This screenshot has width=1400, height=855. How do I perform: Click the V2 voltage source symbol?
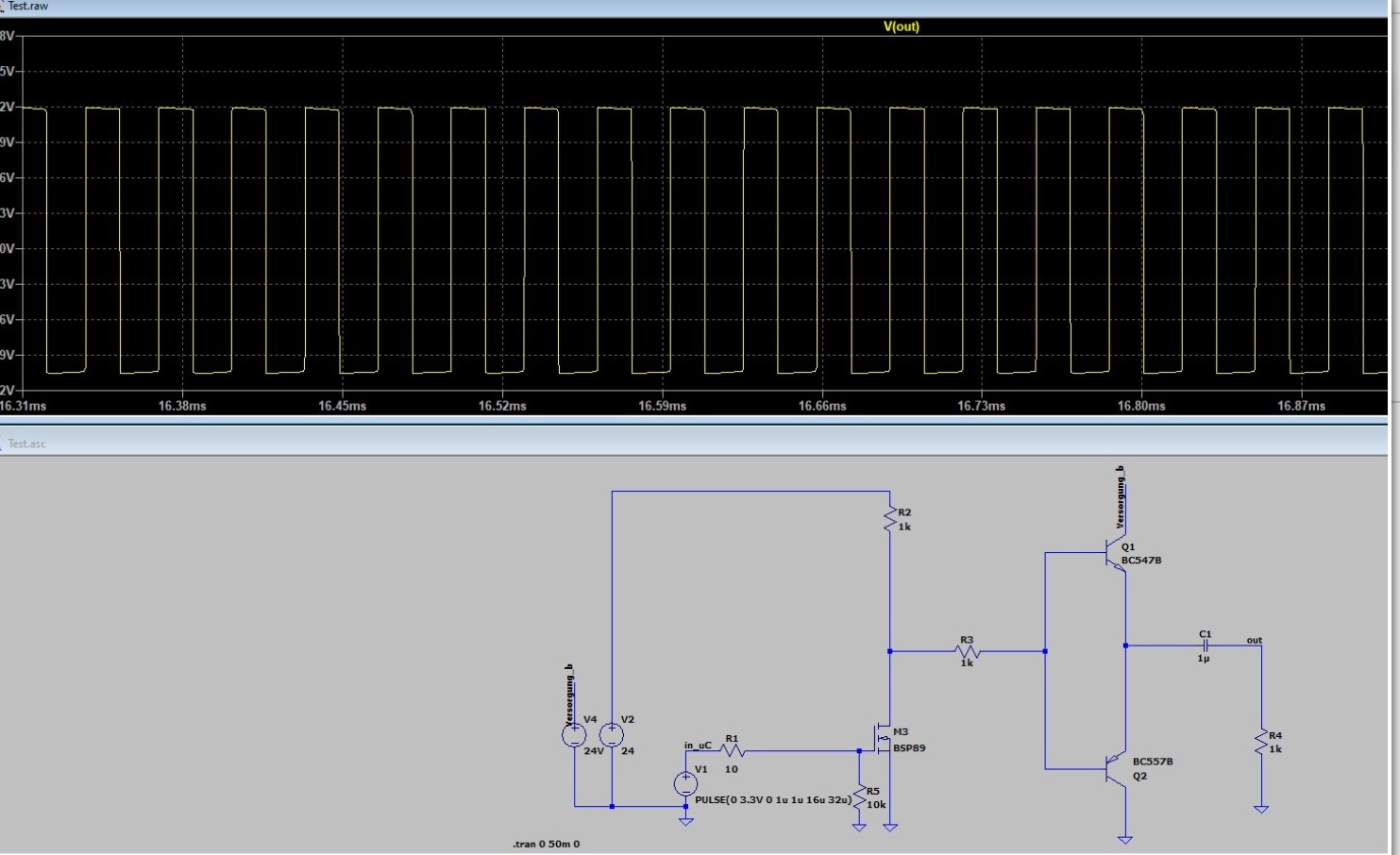click(x=612, y=735)
